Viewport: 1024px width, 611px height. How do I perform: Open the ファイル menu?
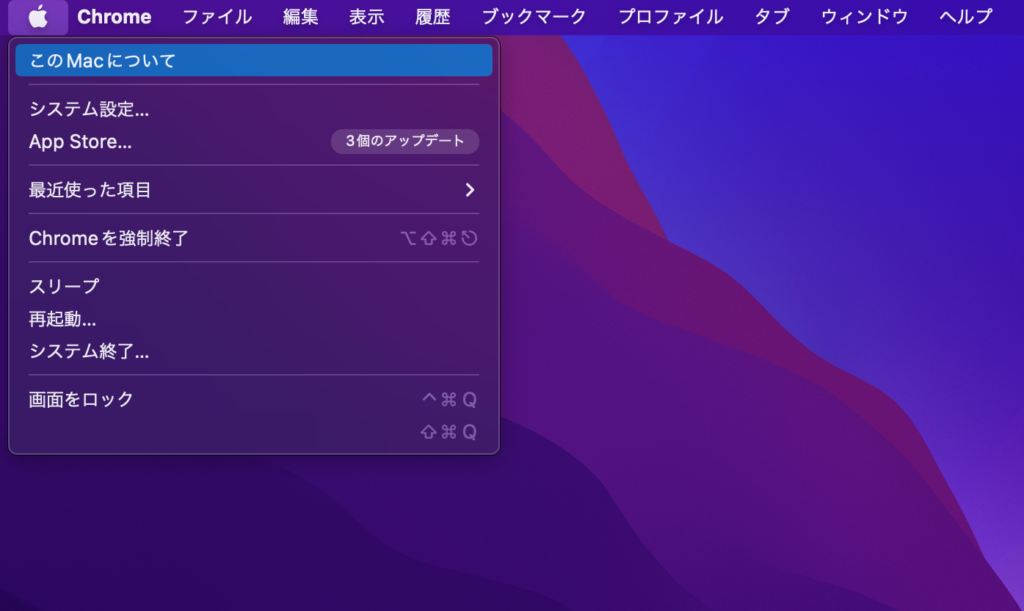pos(217,17)
